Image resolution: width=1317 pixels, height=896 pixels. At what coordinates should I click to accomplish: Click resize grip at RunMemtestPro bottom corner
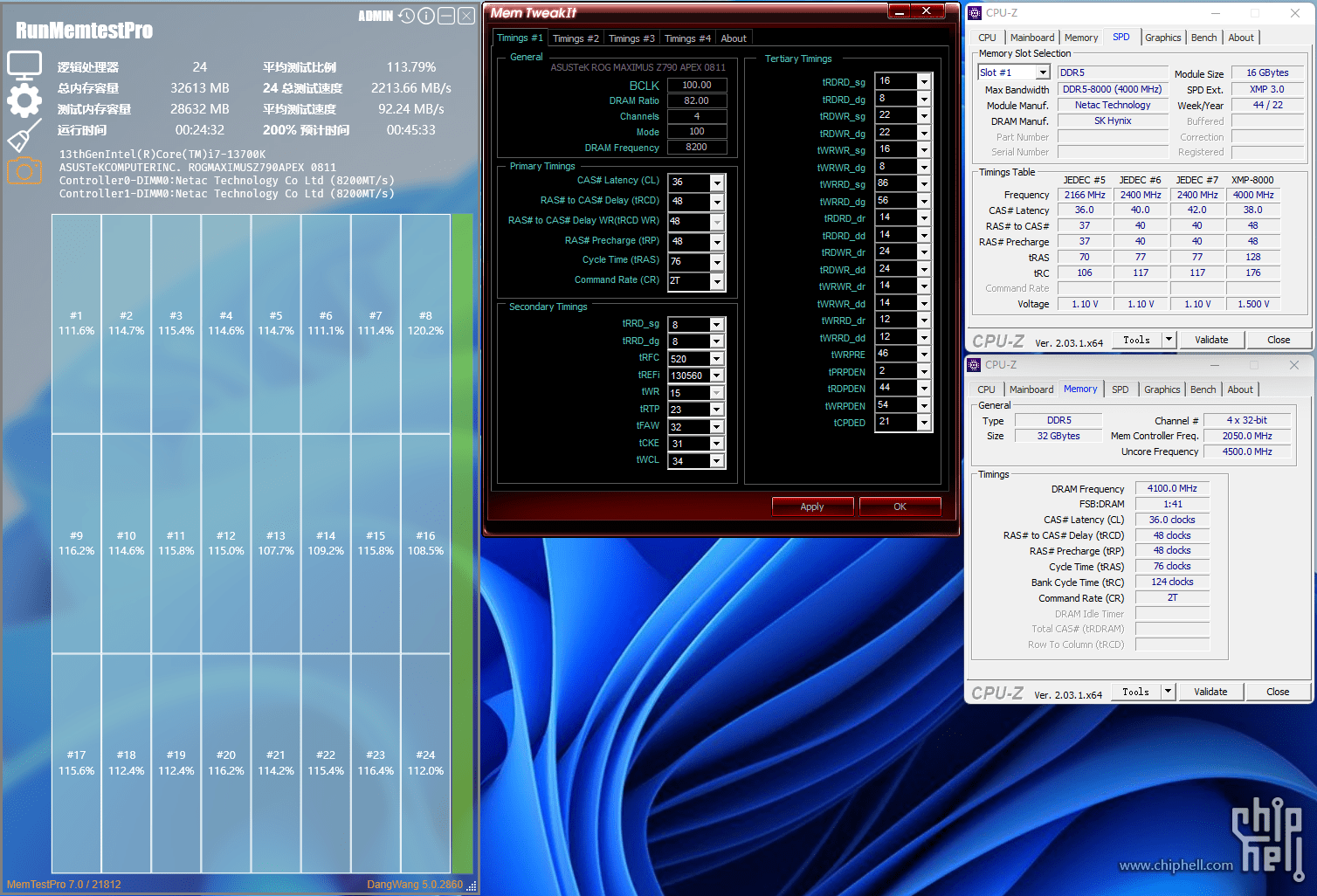[472, 886]
